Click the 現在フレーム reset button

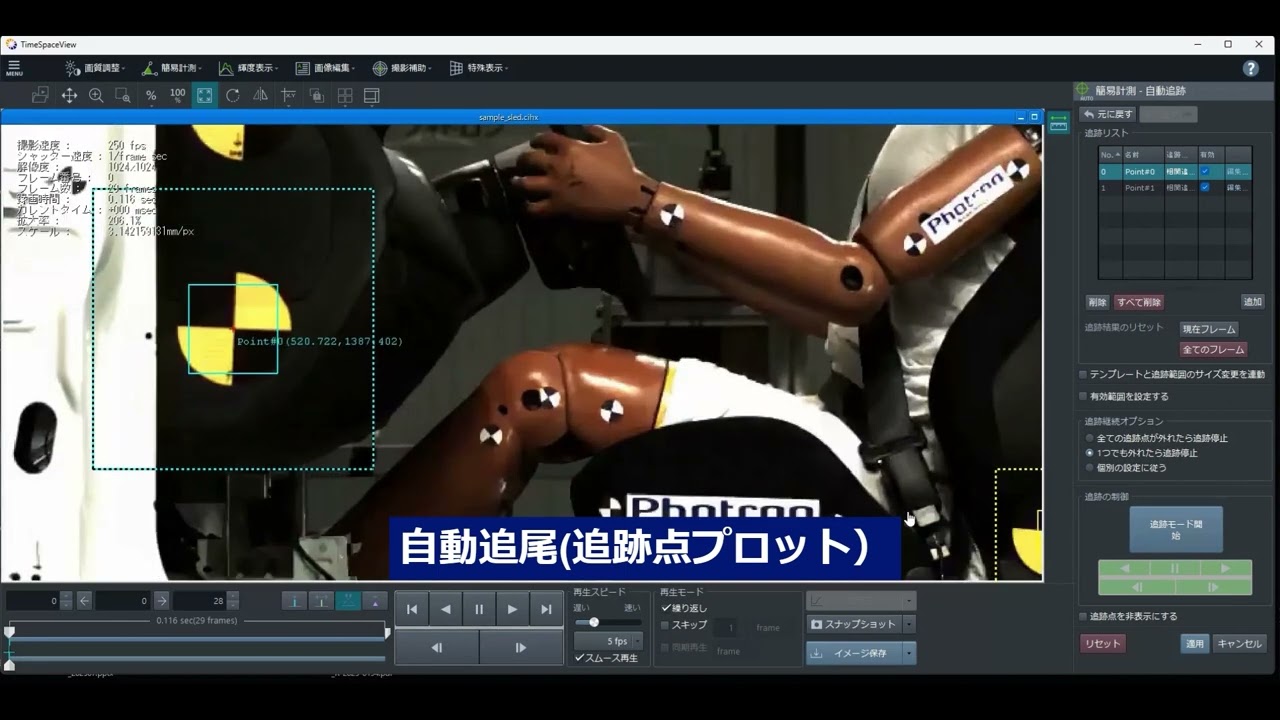tap(1209, 329)
